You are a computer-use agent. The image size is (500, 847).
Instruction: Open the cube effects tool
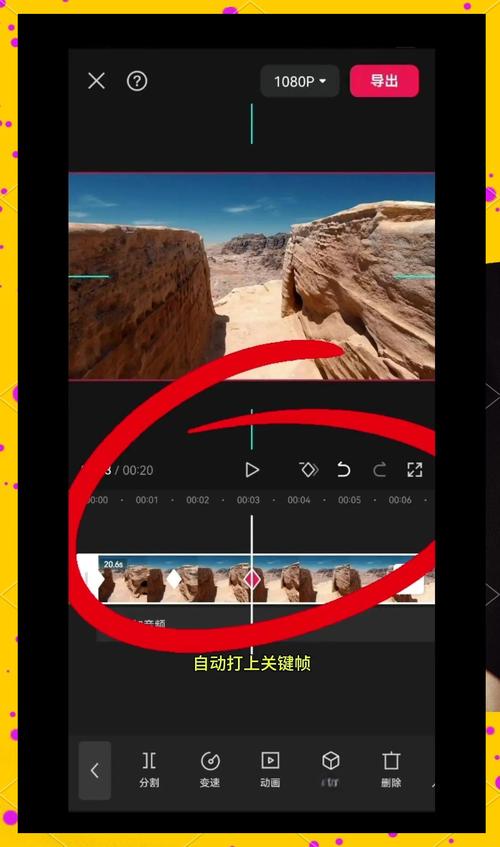330,769
